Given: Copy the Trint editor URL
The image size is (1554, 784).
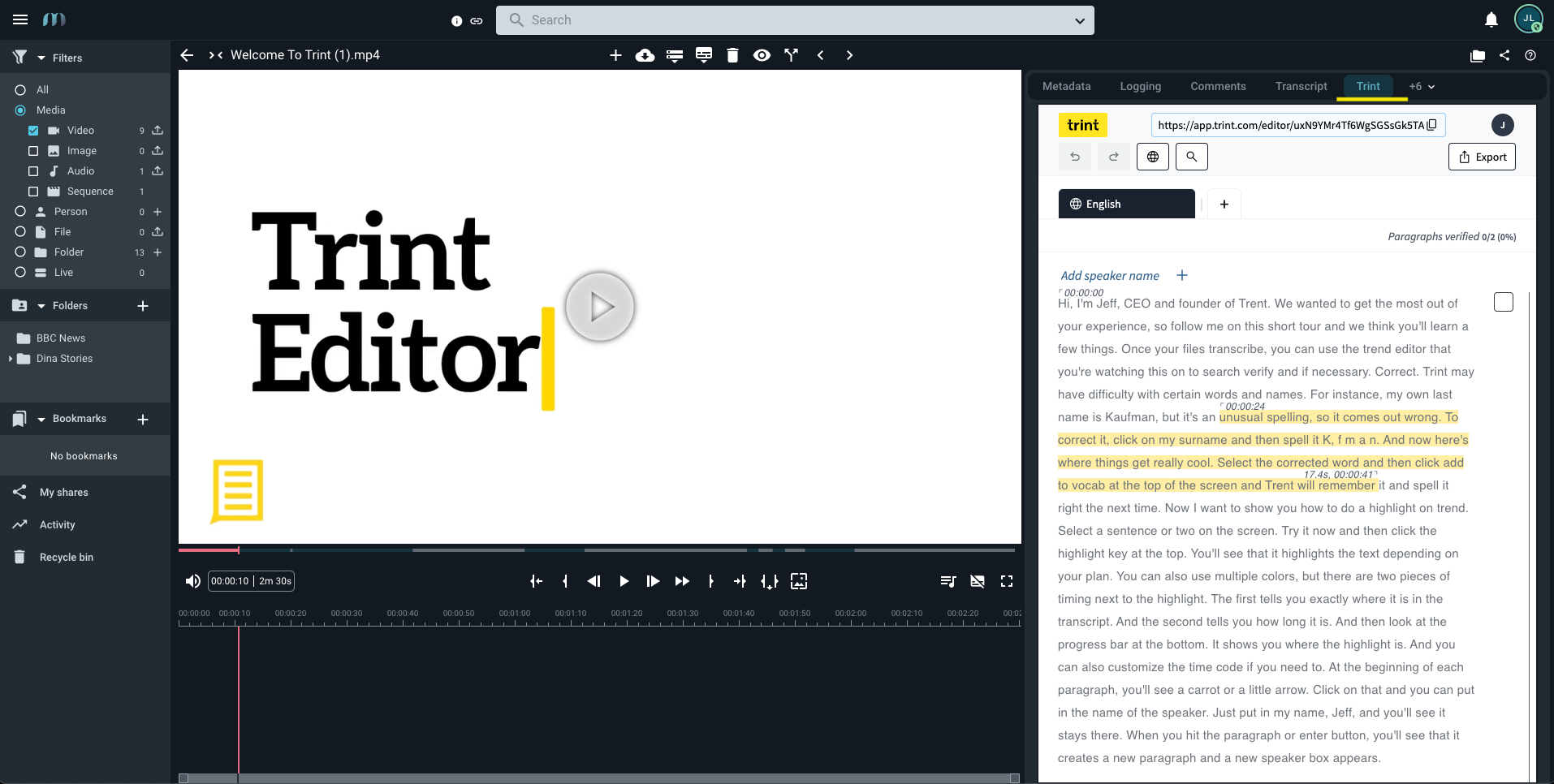Looking at the screenshot, I should point(1432,125).
